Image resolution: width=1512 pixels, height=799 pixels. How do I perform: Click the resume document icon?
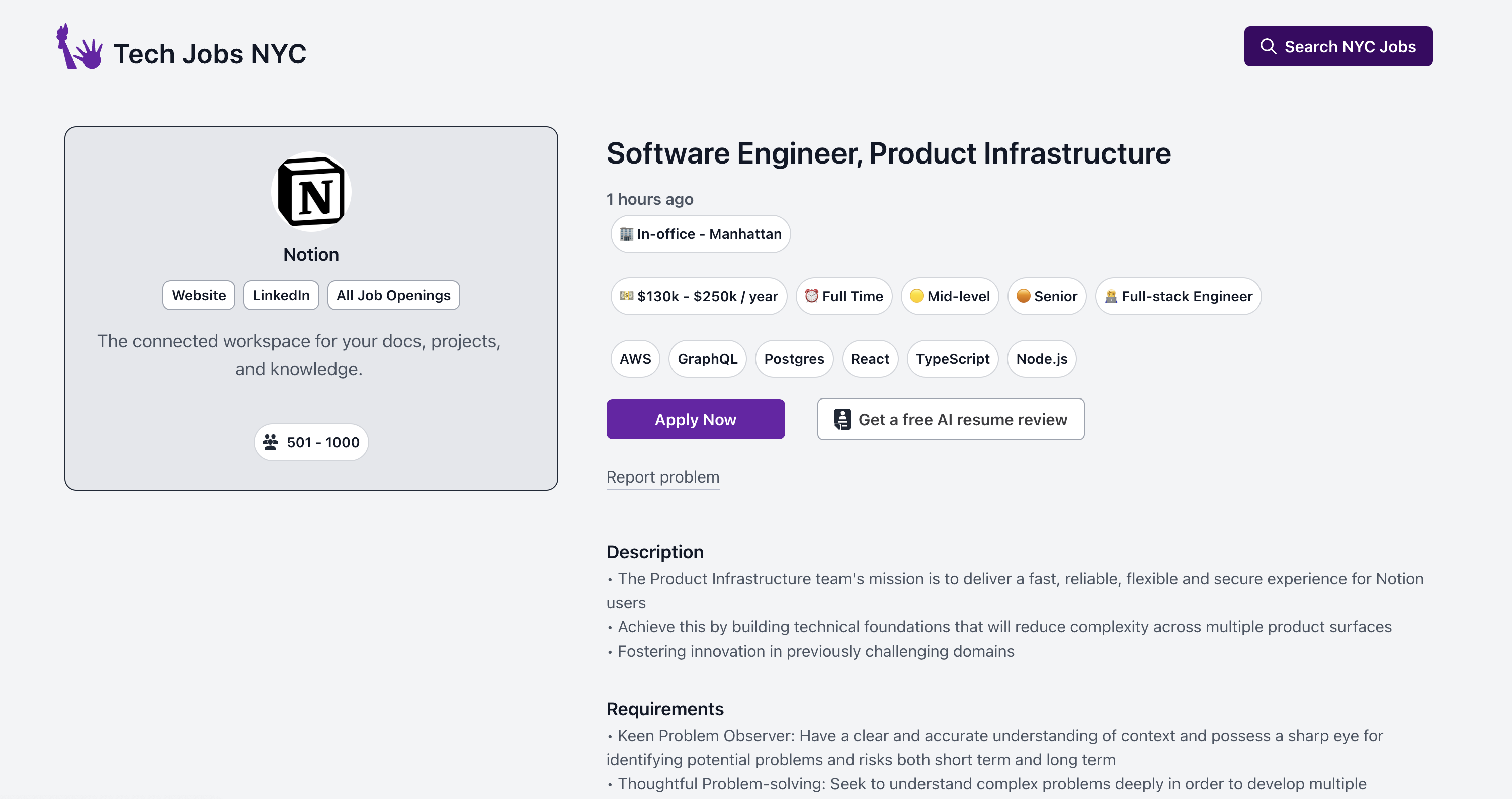[842, 419]
